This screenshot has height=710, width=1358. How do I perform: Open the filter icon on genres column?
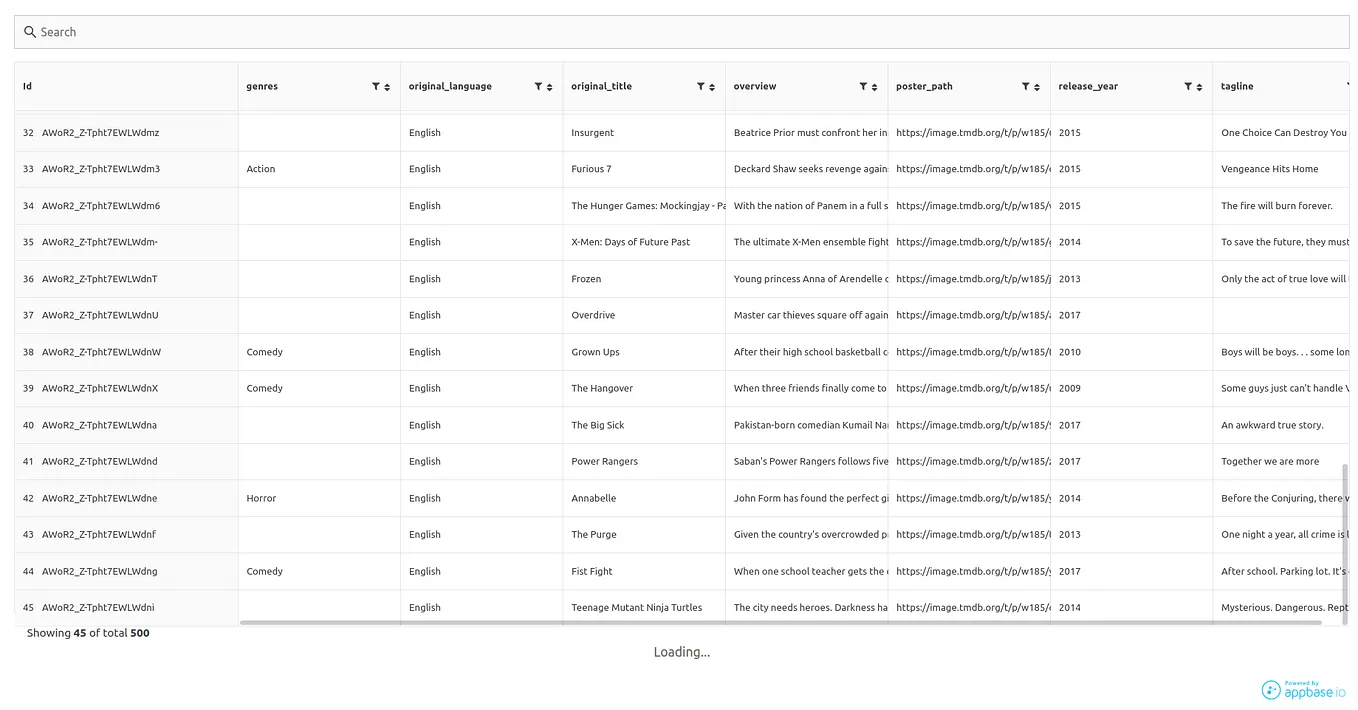coord(374,86)
